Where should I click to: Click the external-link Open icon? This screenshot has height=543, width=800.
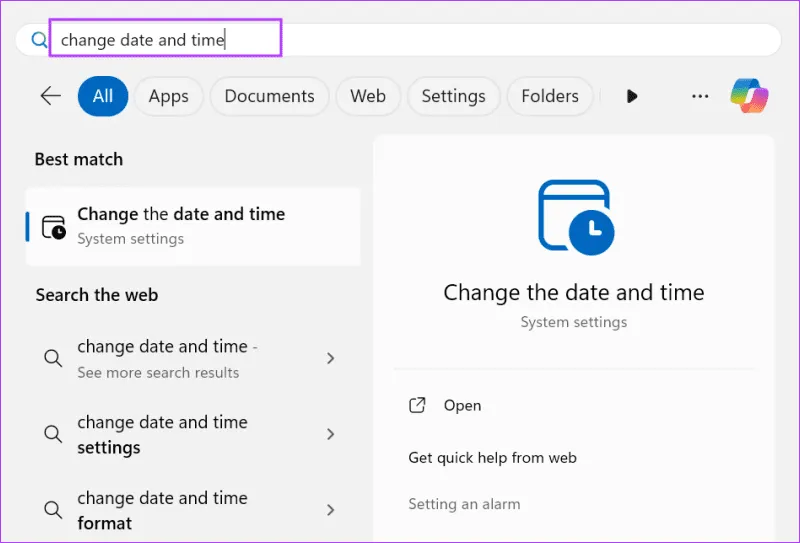click(418, 405)
